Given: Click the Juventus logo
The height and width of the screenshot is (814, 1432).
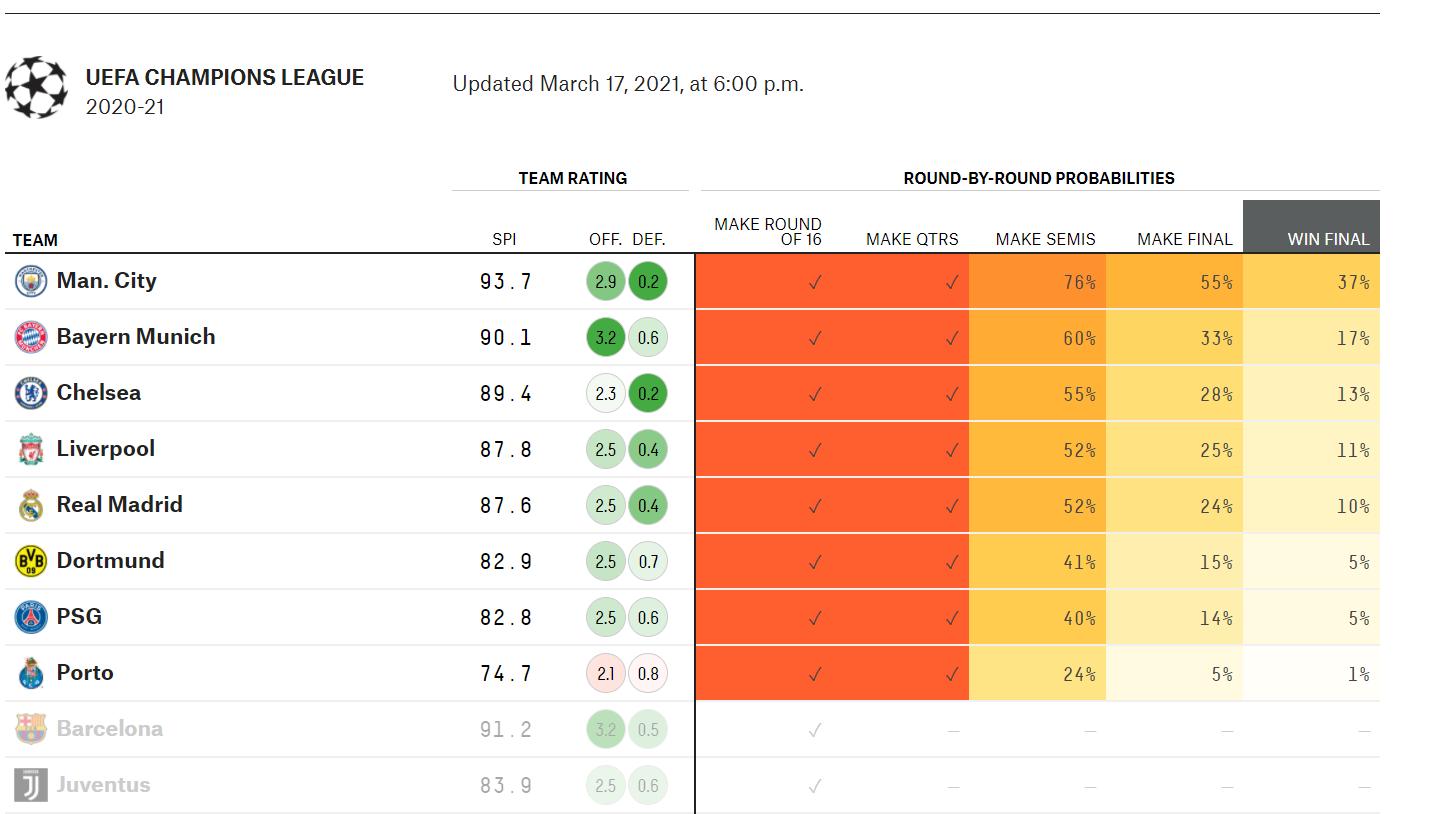Looking at the screenshot, I should point(31,786).
